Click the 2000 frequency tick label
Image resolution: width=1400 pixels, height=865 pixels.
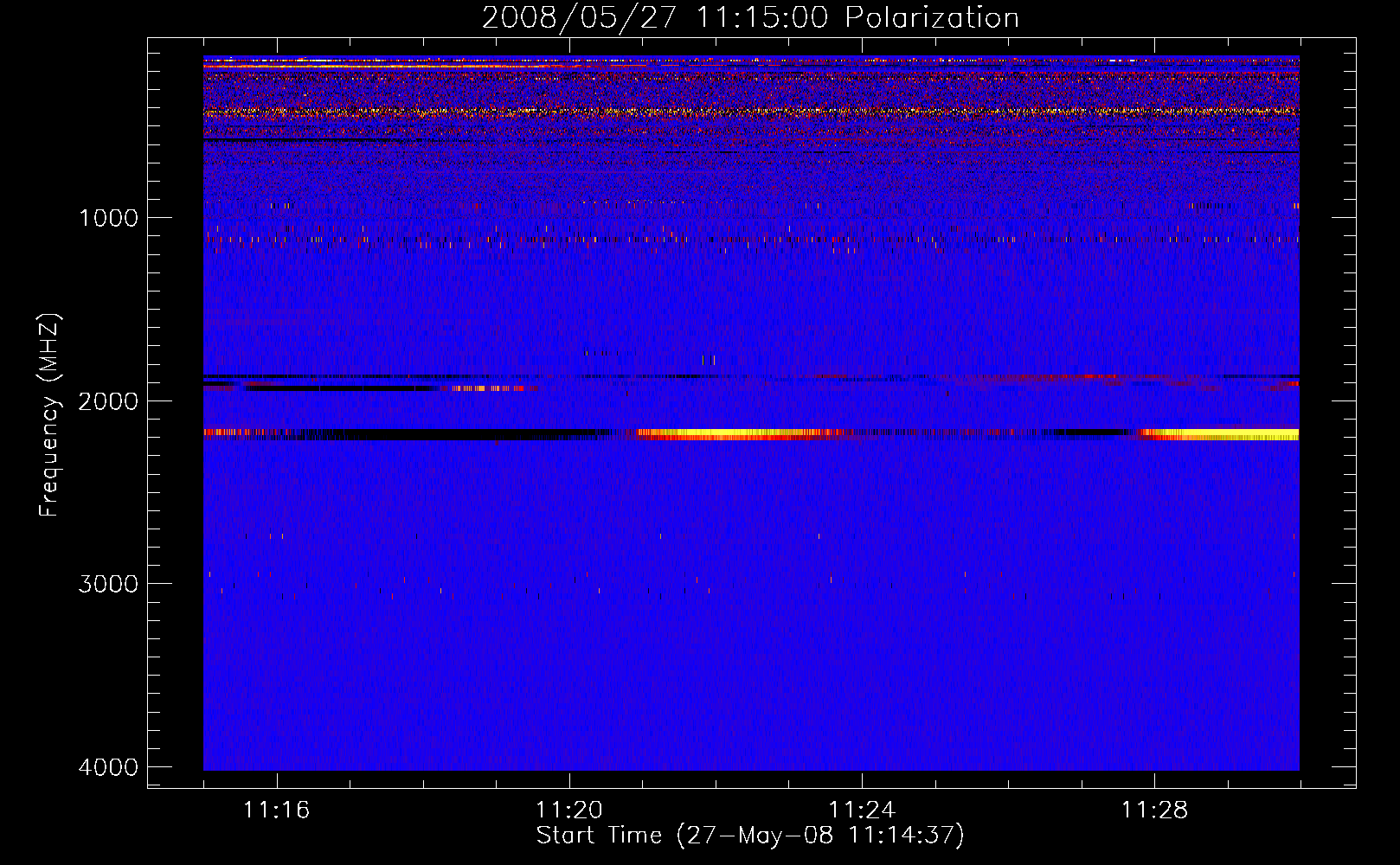108,400
